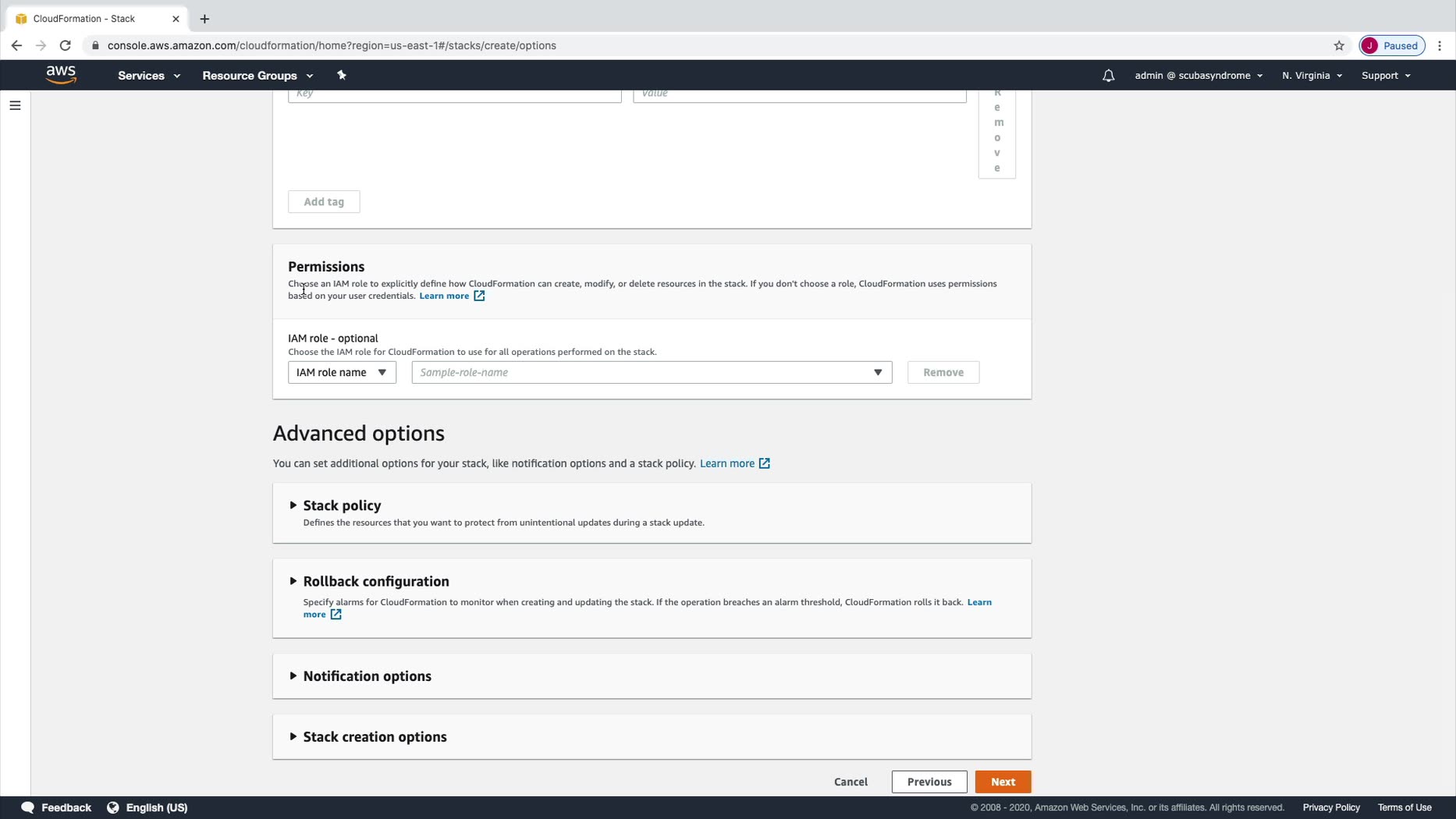Open the Privacy Policy link

click(x=1331, y=807)
